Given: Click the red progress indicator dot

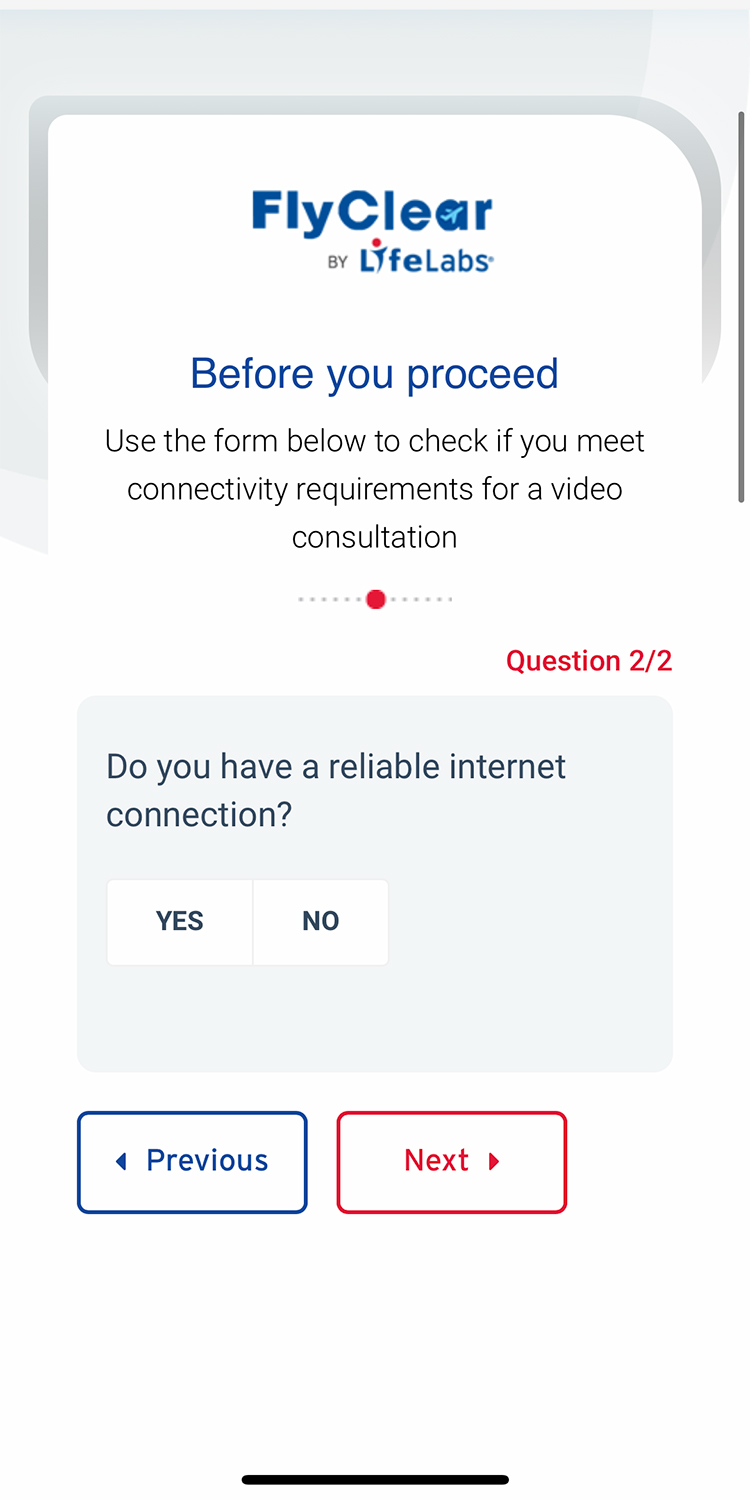Looking at the screenshot, I should point(376,599).
